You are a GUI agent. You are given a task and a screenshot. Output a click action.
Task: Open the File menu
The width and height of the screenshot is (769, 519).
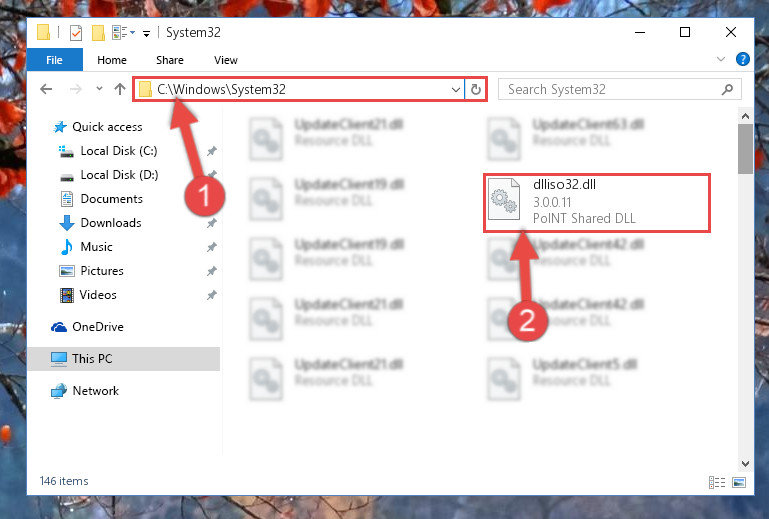click(54, 60)
